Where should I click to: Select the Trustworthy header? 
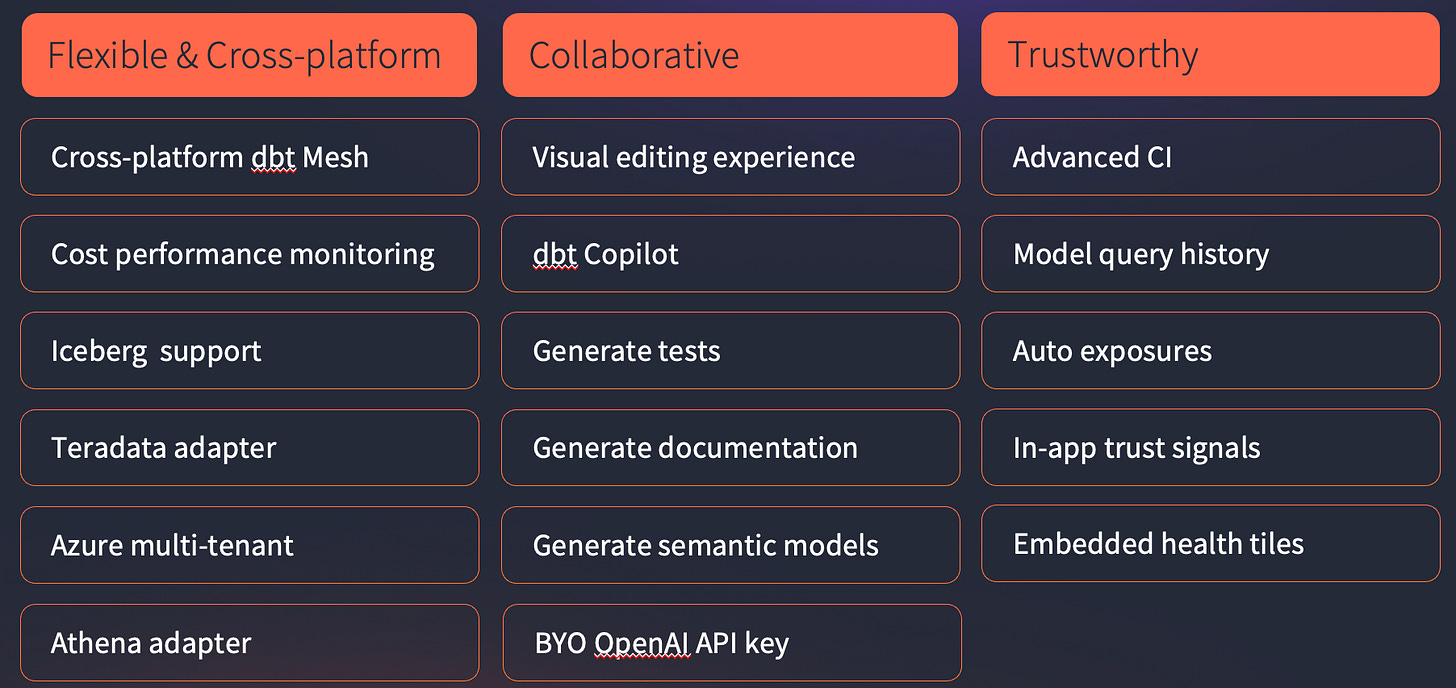(1210, 55)
